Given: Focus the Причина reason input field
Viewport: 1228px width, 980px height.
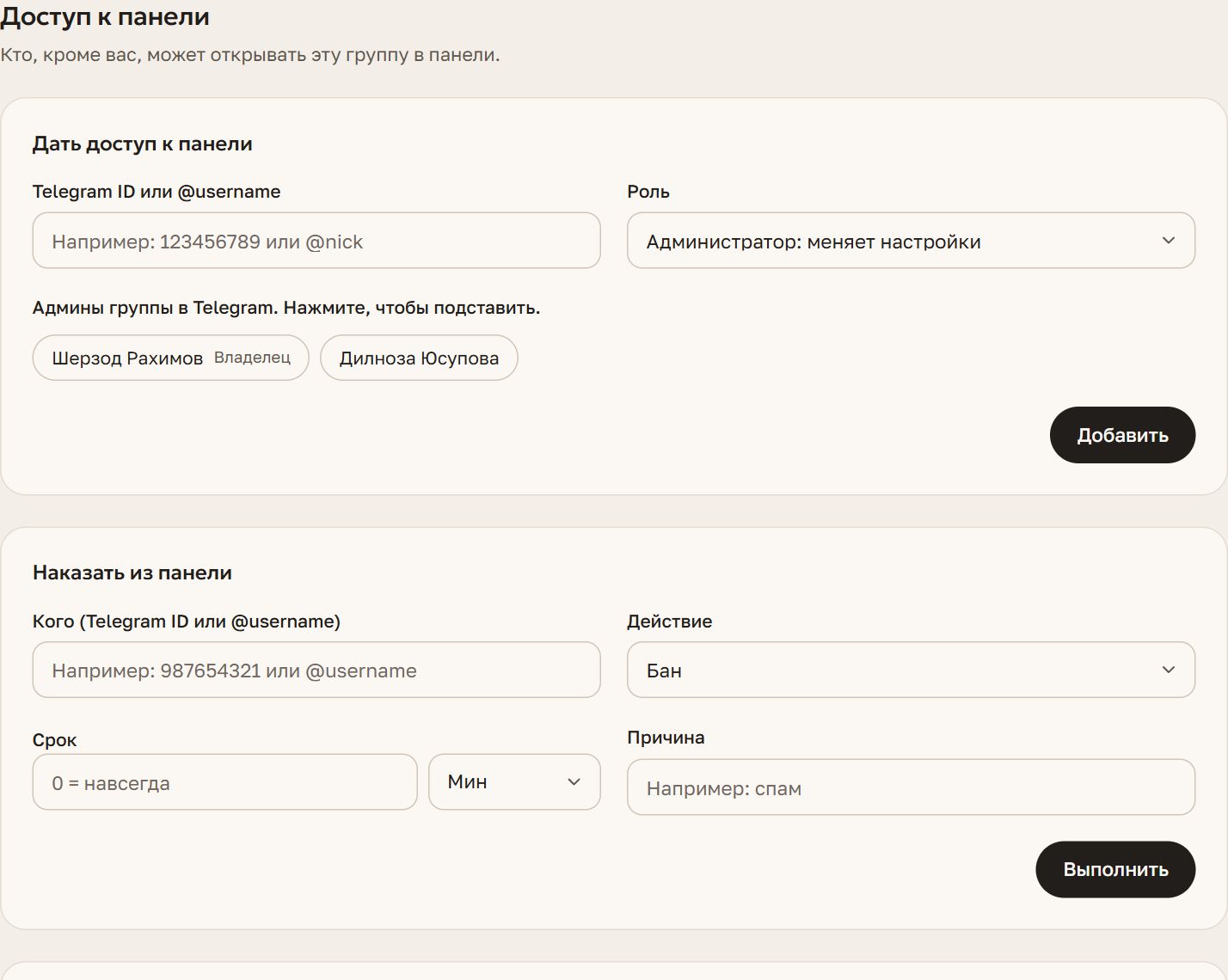Looking at the screenshot, I should [x=911, y=787].
